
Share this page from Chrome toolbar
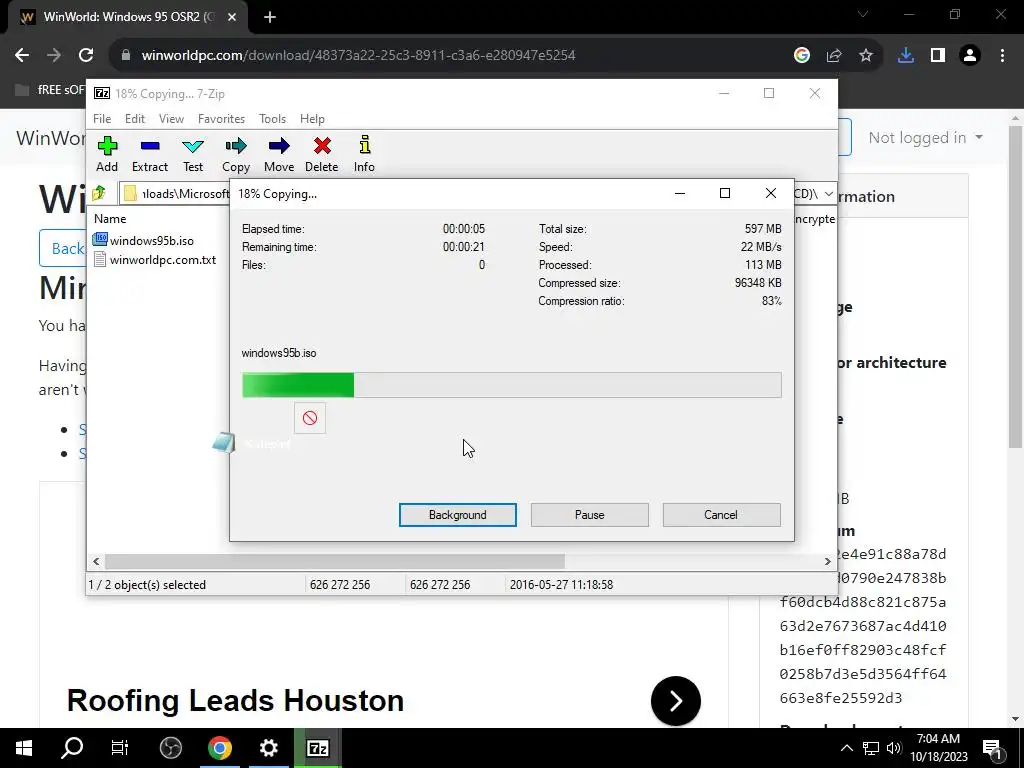(834, 56)
